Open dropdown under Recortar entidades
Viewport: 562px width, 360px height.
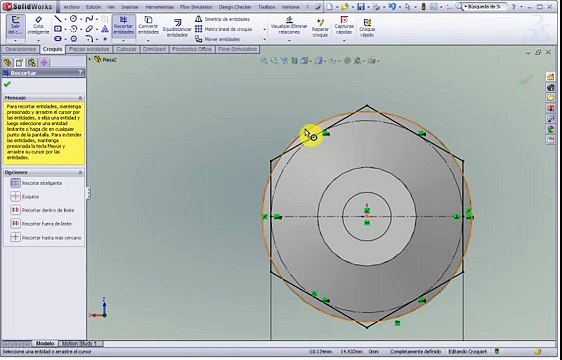[x=124, y=41]
